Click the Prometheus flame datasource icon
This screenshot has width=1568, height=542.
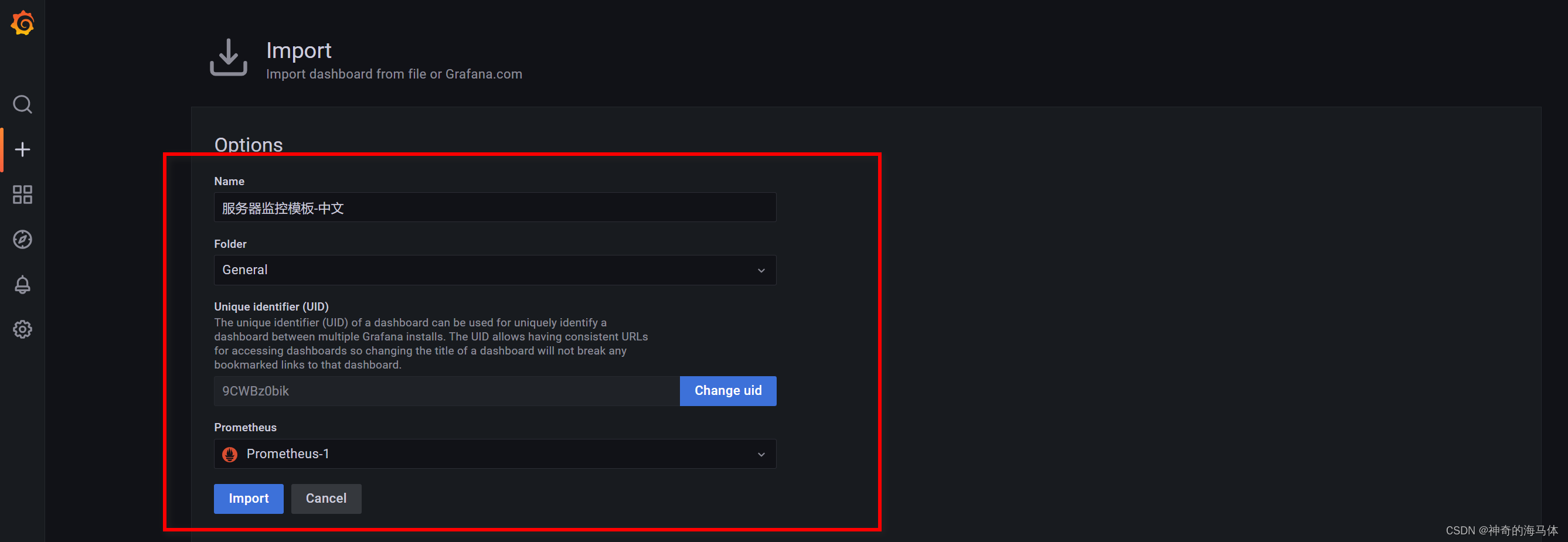229,455
